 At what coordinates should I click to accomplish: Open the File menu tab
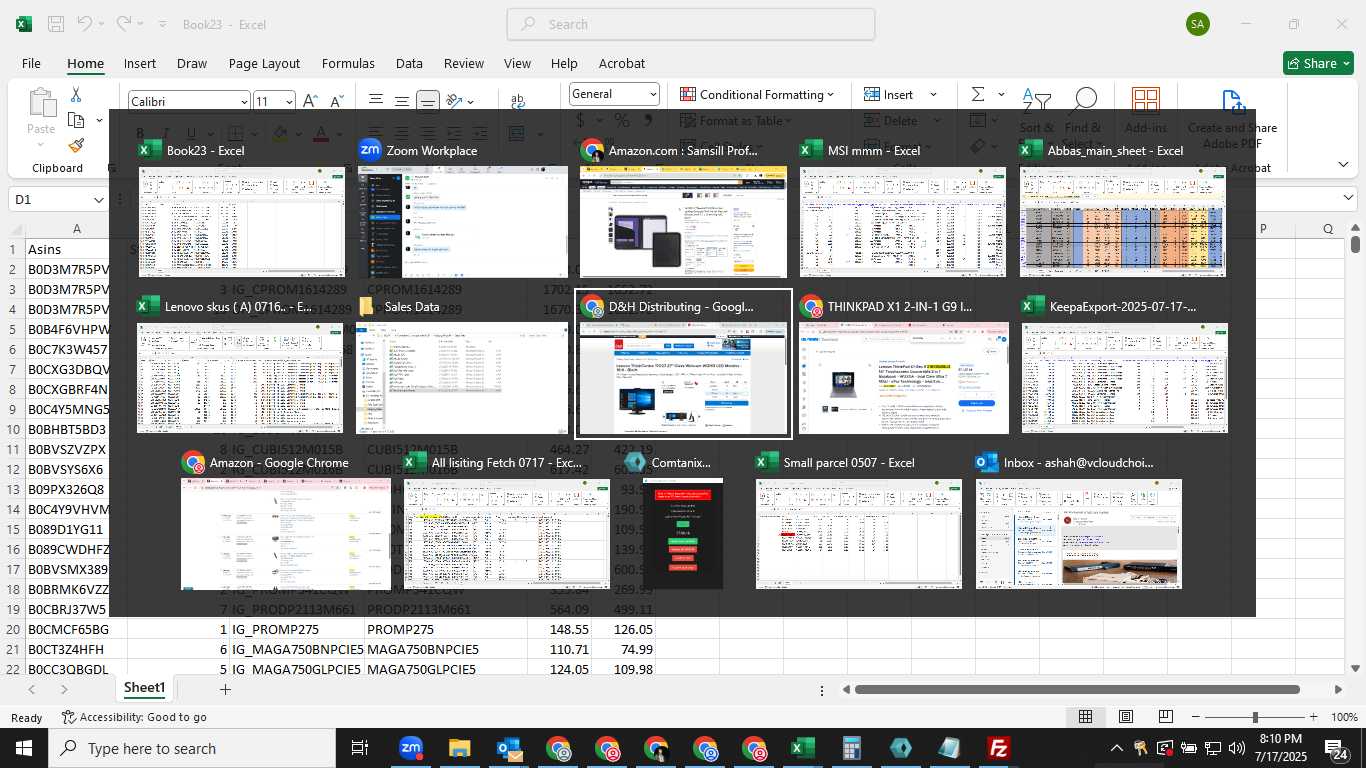click(x=31, y=63)
